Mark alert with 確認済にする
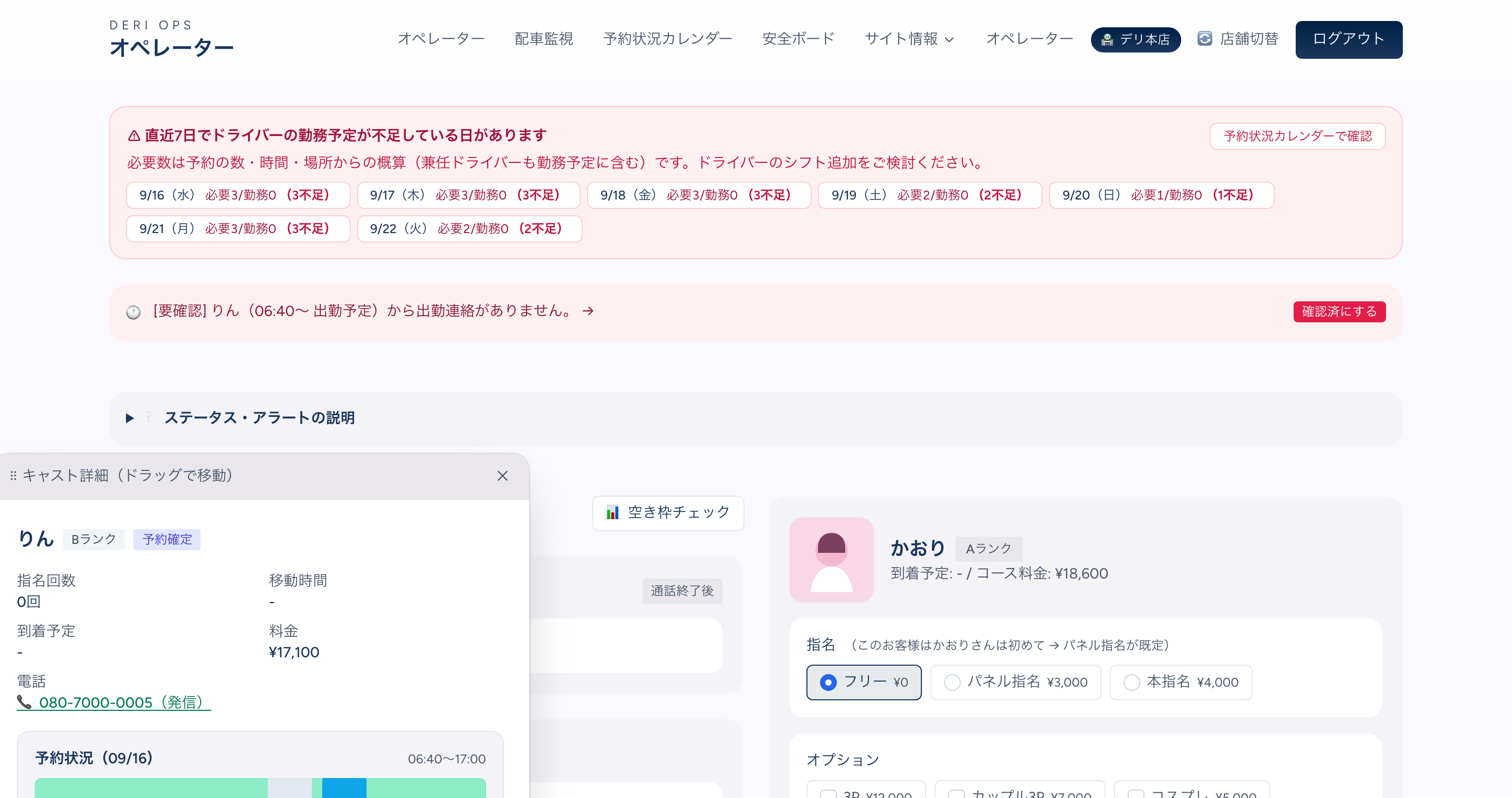The image size is (1512, 798). [x=1339, y=311]
